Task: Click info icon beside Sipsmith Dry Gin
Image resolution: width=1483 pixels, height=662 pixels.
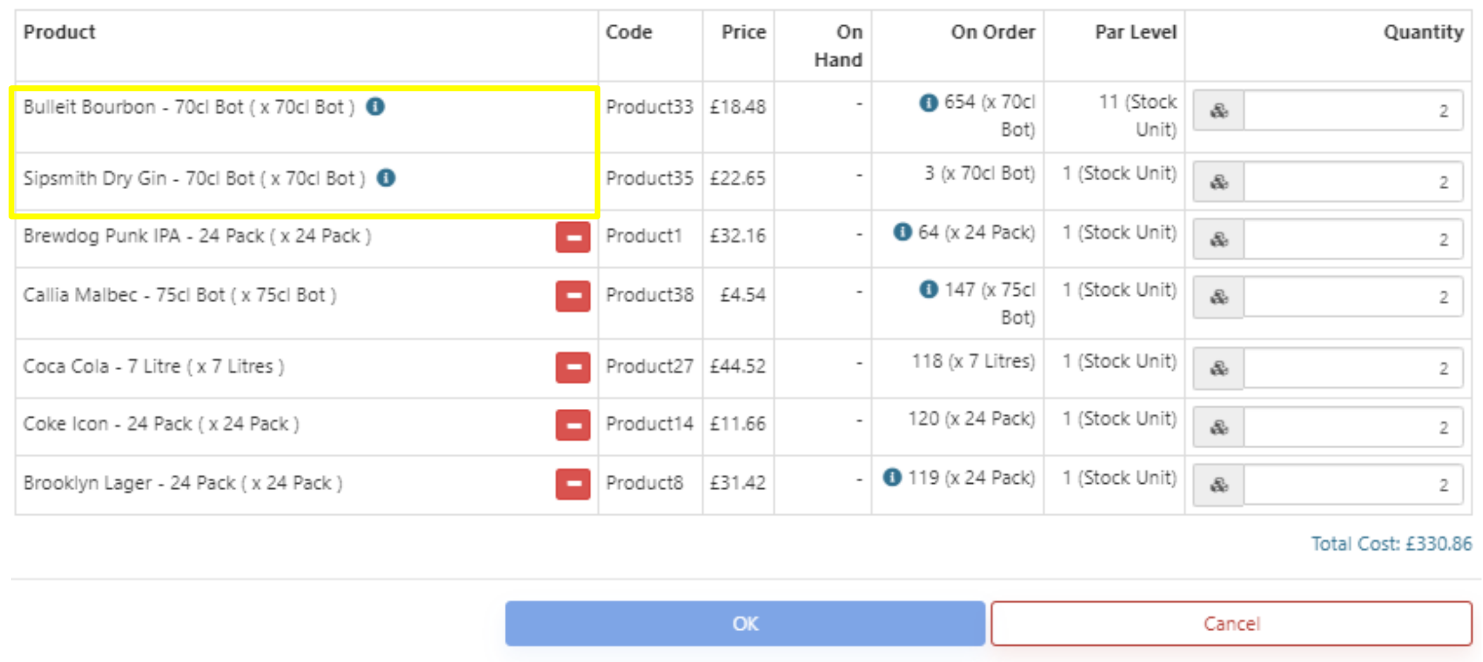Action: coord(386,178)
